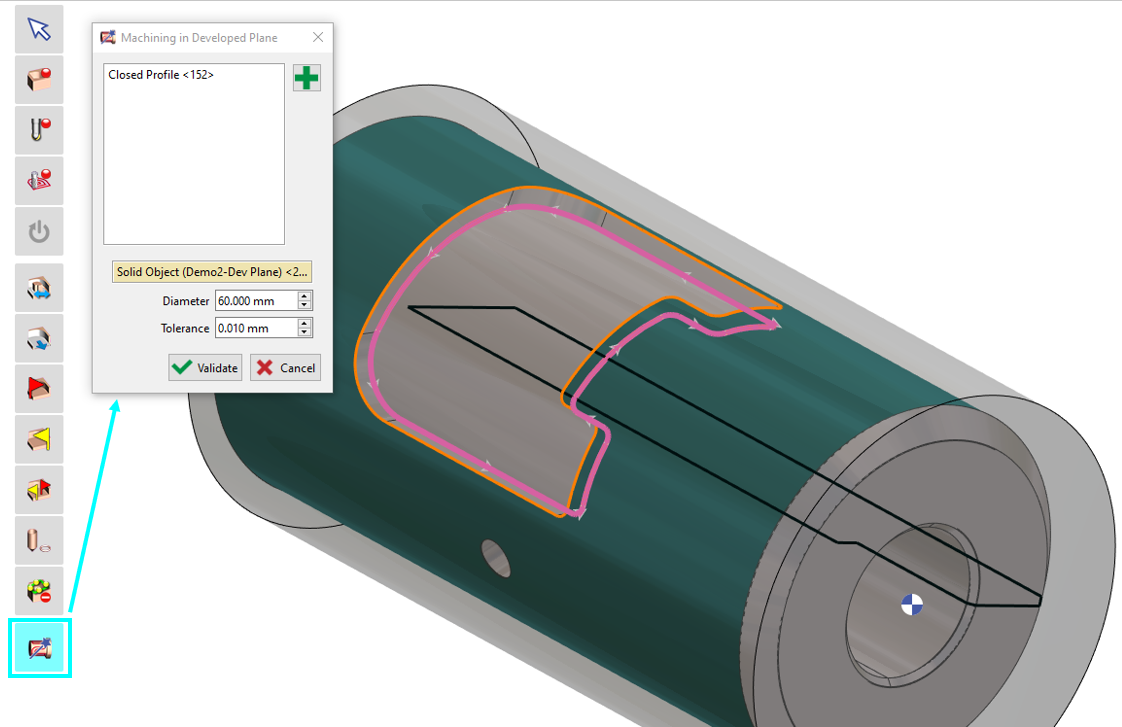
Task: Select the arrow pointer selection tool
Action: point(39,29)
